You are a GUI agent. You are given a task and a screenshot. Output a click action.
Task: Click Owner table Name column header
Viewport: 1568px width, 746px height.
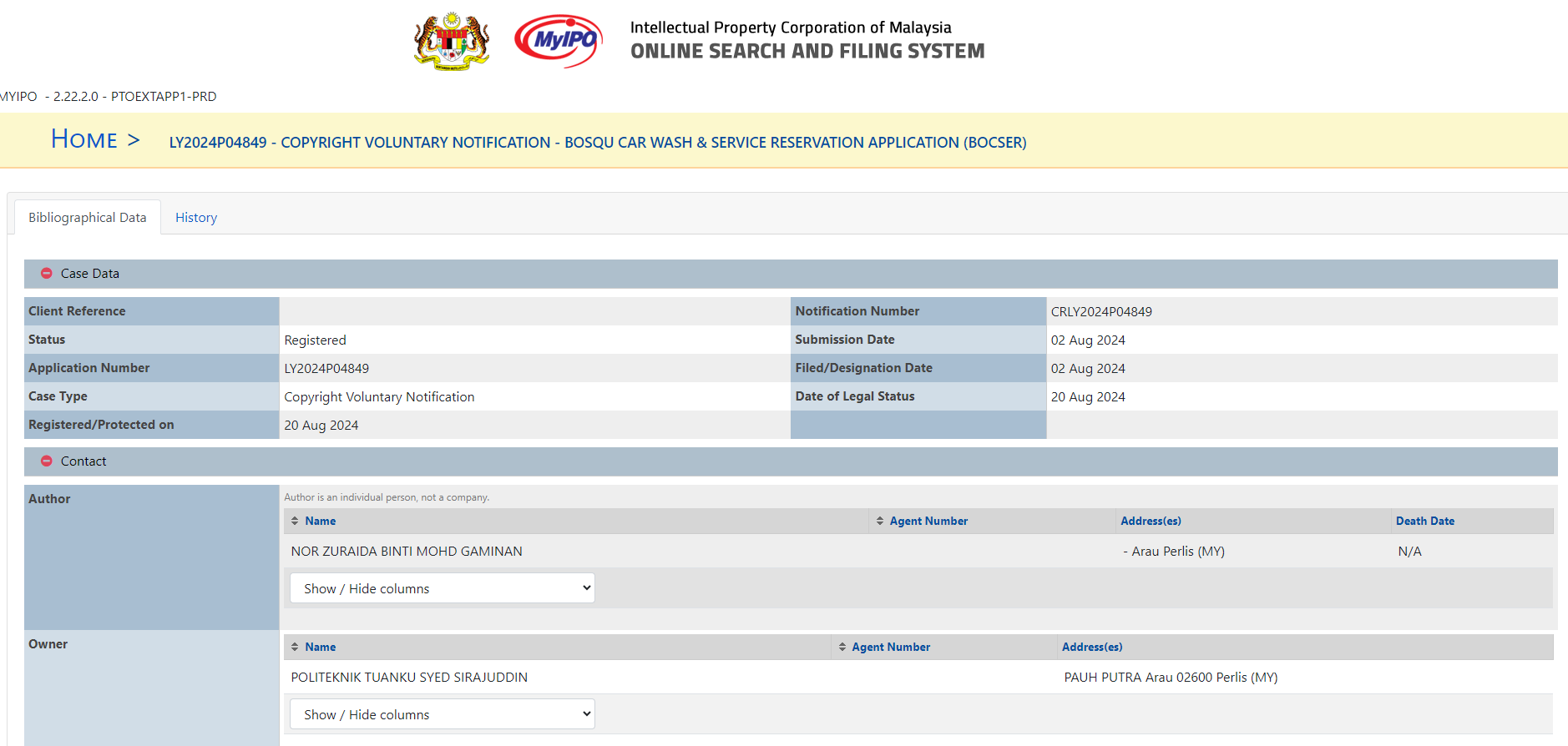321,647
